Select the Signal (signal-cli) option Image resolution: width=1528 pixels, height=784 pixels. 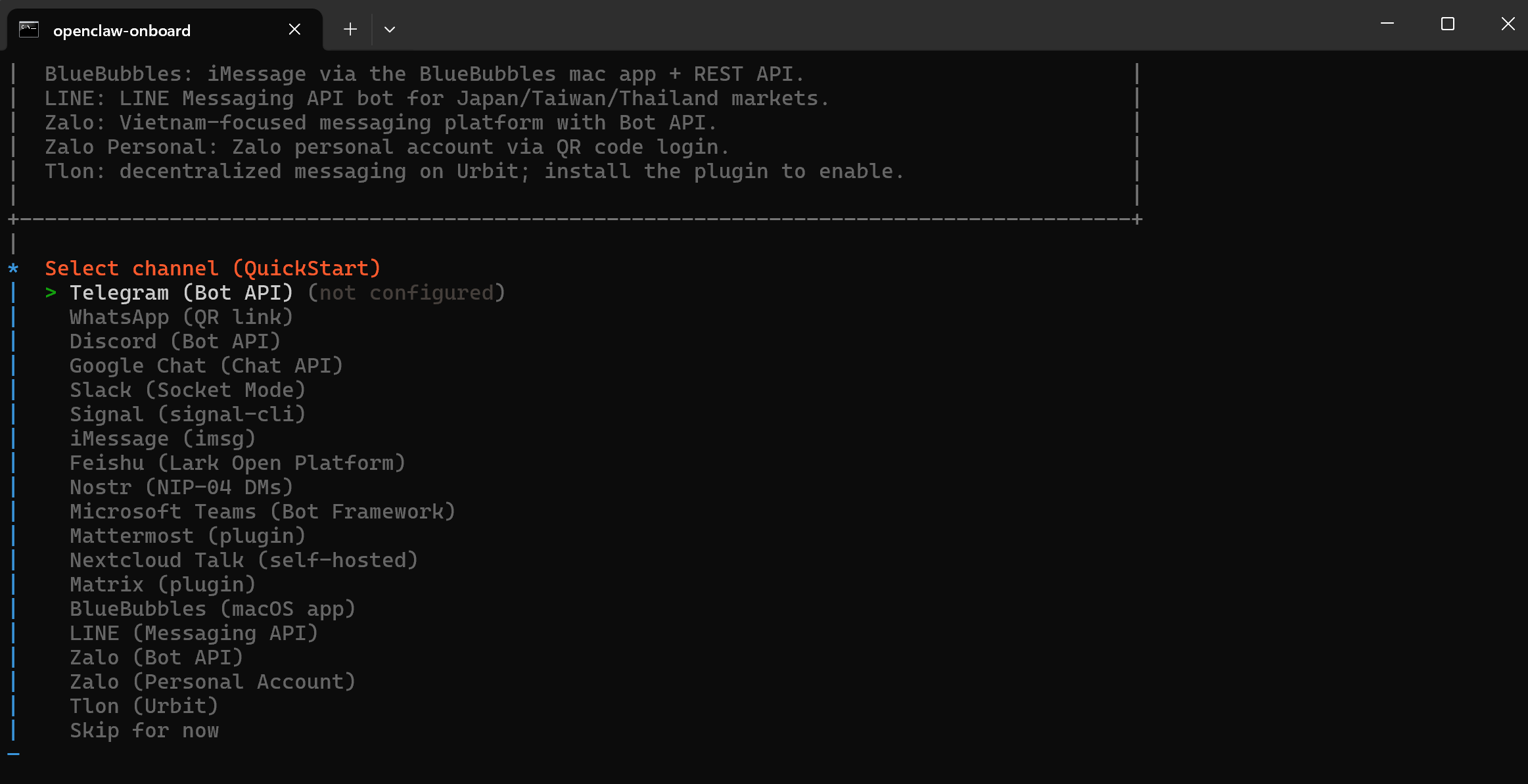187,415
